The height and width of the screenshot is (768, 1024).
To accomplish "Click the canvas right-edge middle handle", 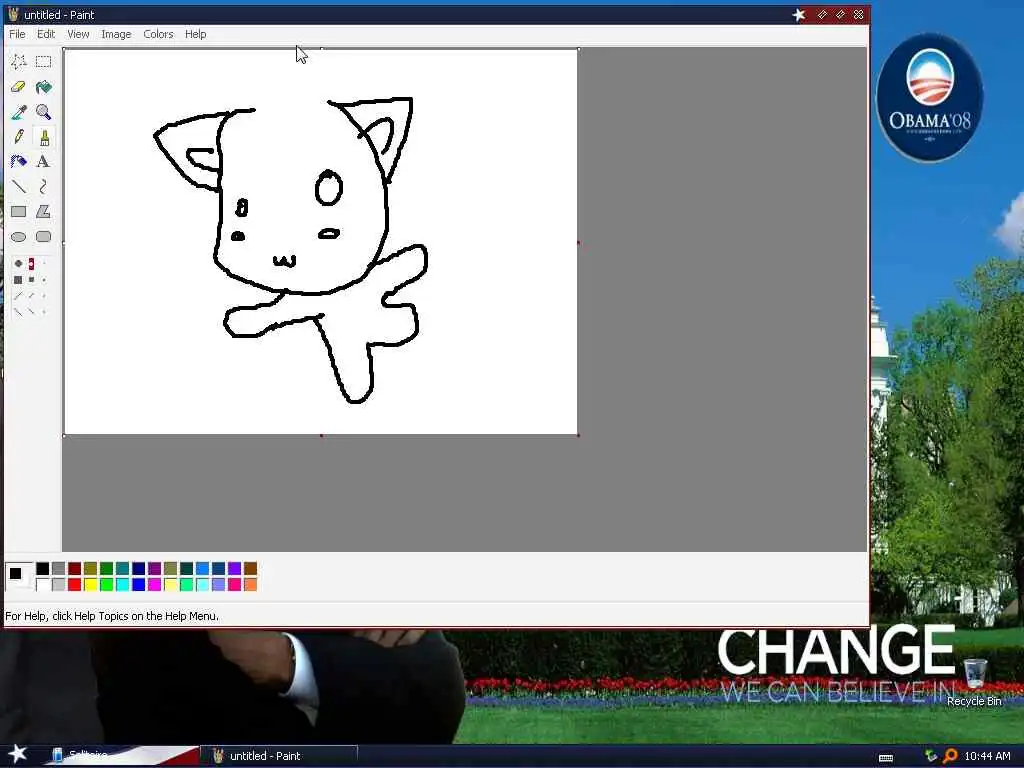I will 579,242.
